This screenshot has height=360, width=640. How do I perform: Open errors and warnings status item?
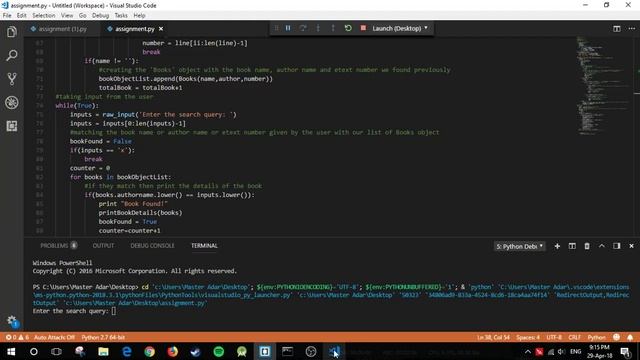(17, 338)
